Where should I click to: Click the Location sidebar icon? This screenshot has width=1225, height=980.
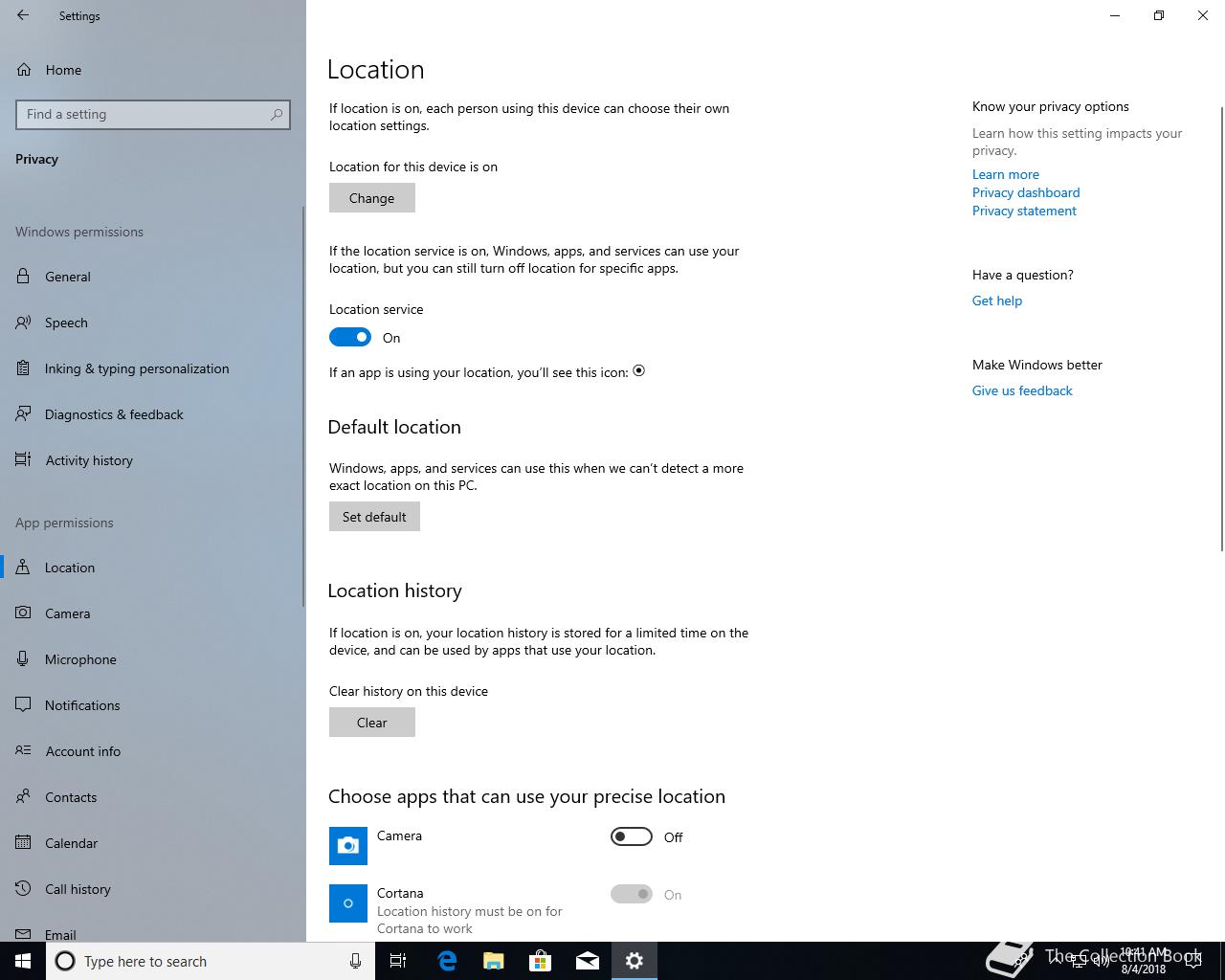(23, 568)
